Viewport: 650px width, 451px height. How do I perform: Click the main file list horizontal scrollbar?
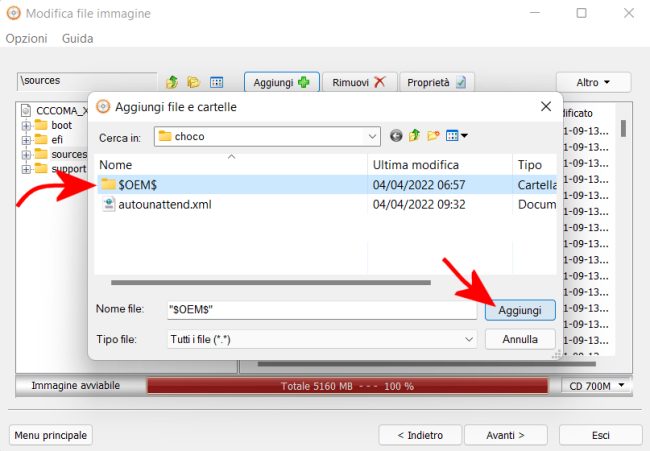(427, 364)
